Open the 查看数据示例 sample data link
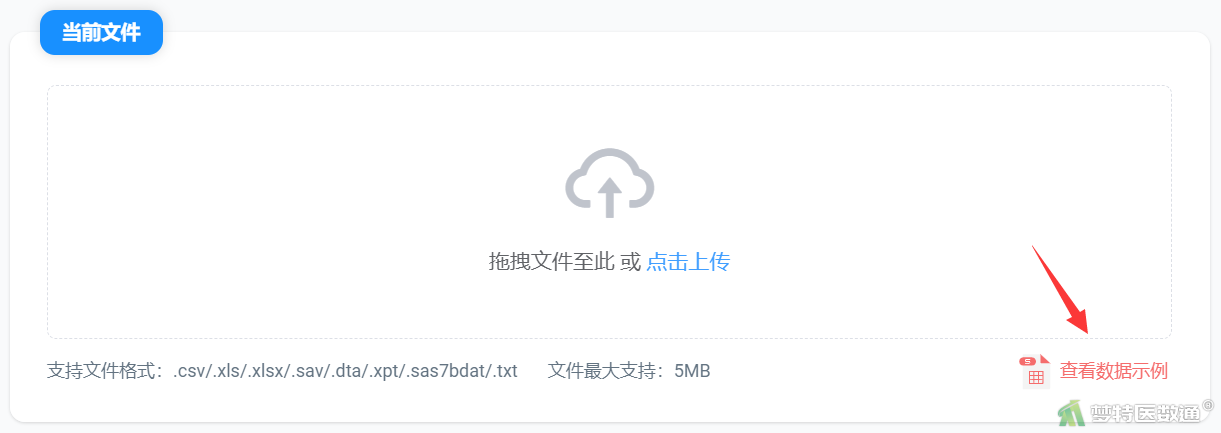The height and width of the screenshot is (433, 1221). coord(1114,371)
